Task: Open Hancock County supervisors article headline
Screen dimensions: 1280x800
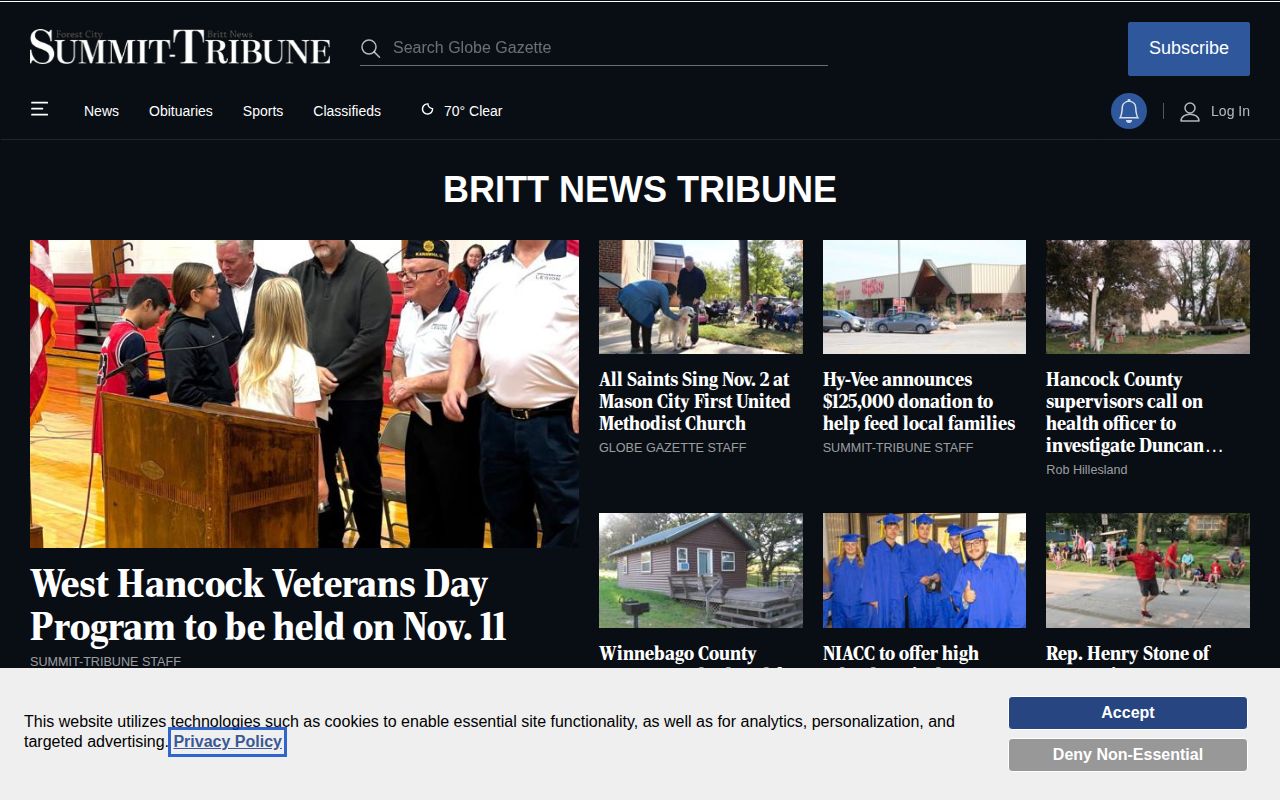Action: [1134, 412]
